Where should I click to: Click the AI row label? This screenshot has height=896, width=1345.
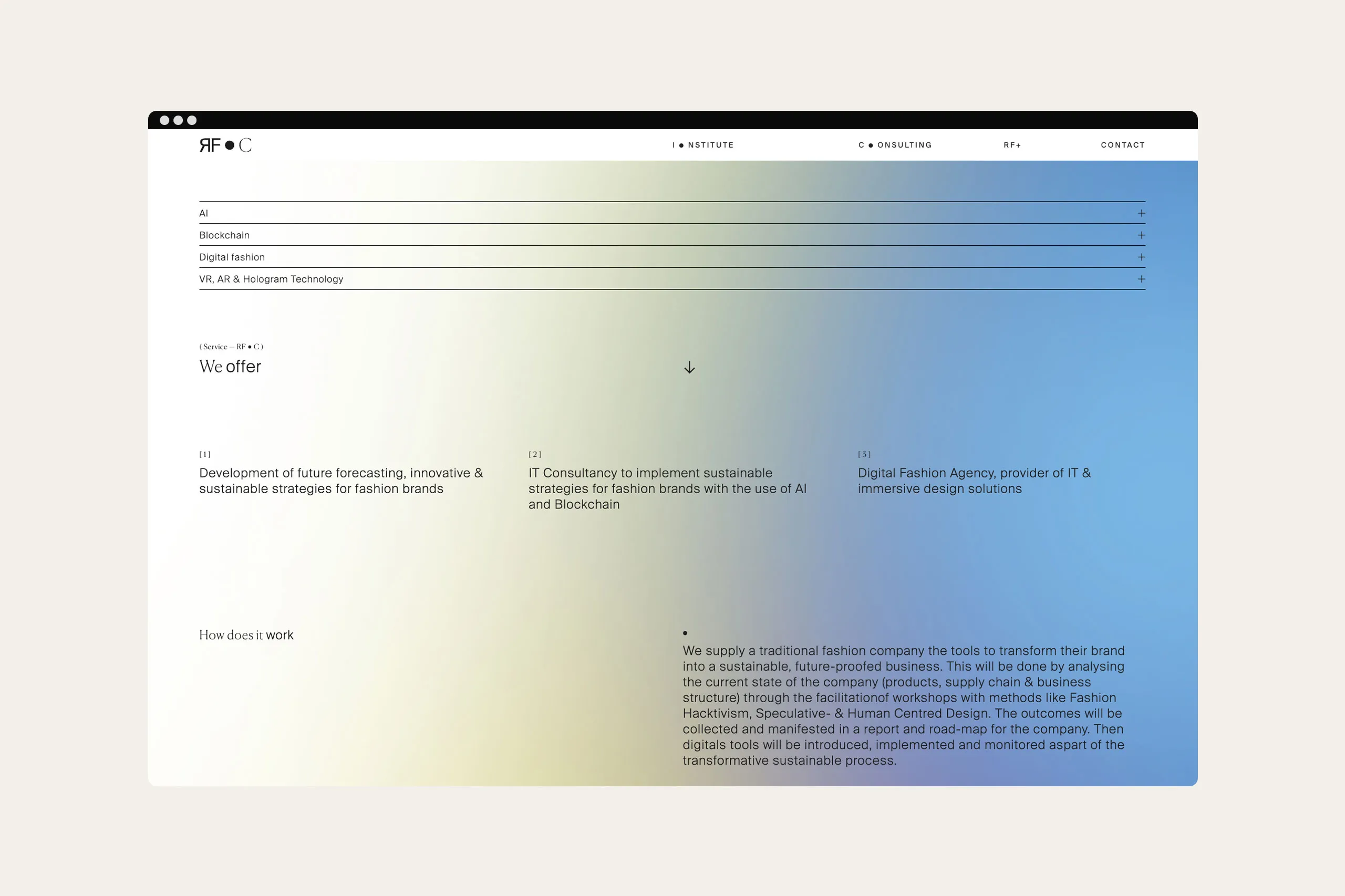point(204,213)
